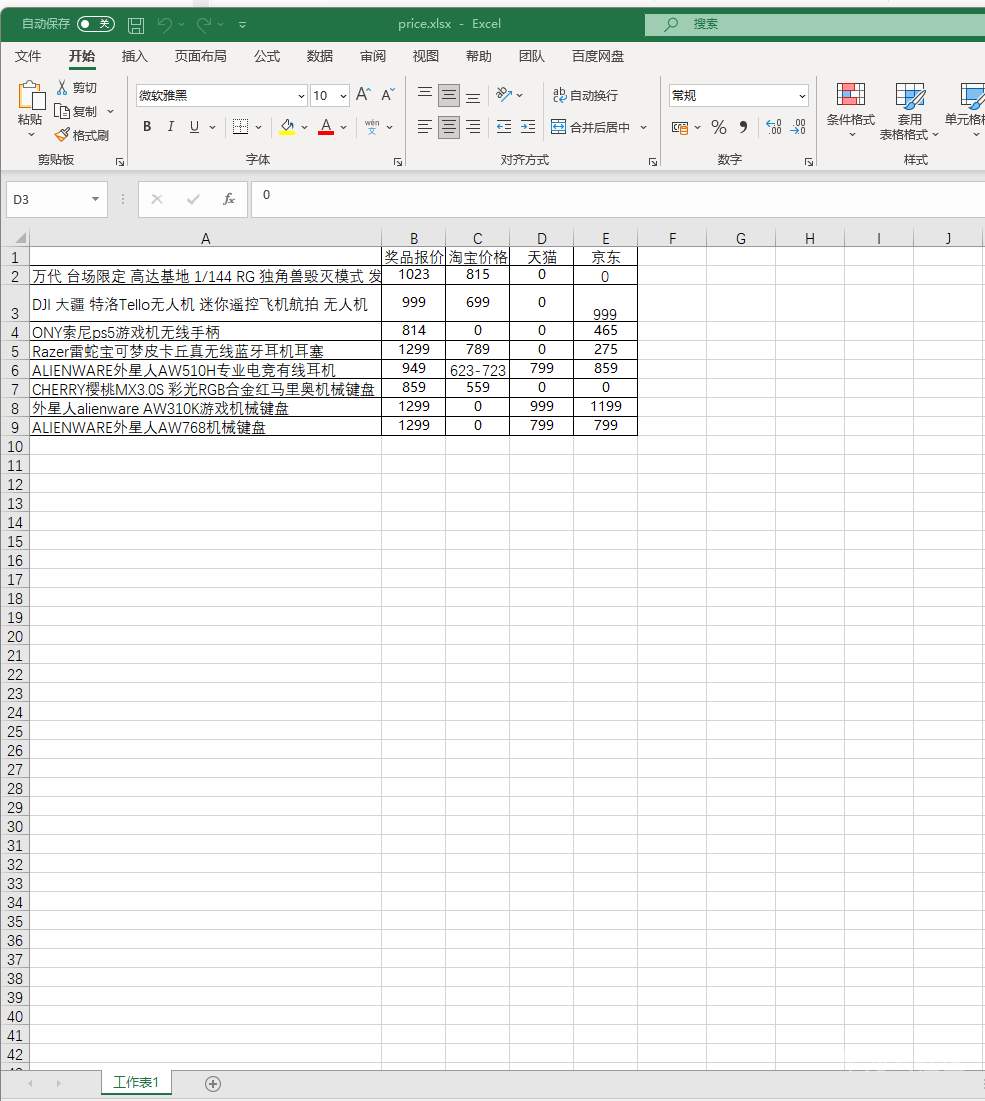Image resolution: width=985 pixels, height=1101 pixels.
Task: Expand the Quick Access Toolbar customize arrow
Action: (242, 25)
